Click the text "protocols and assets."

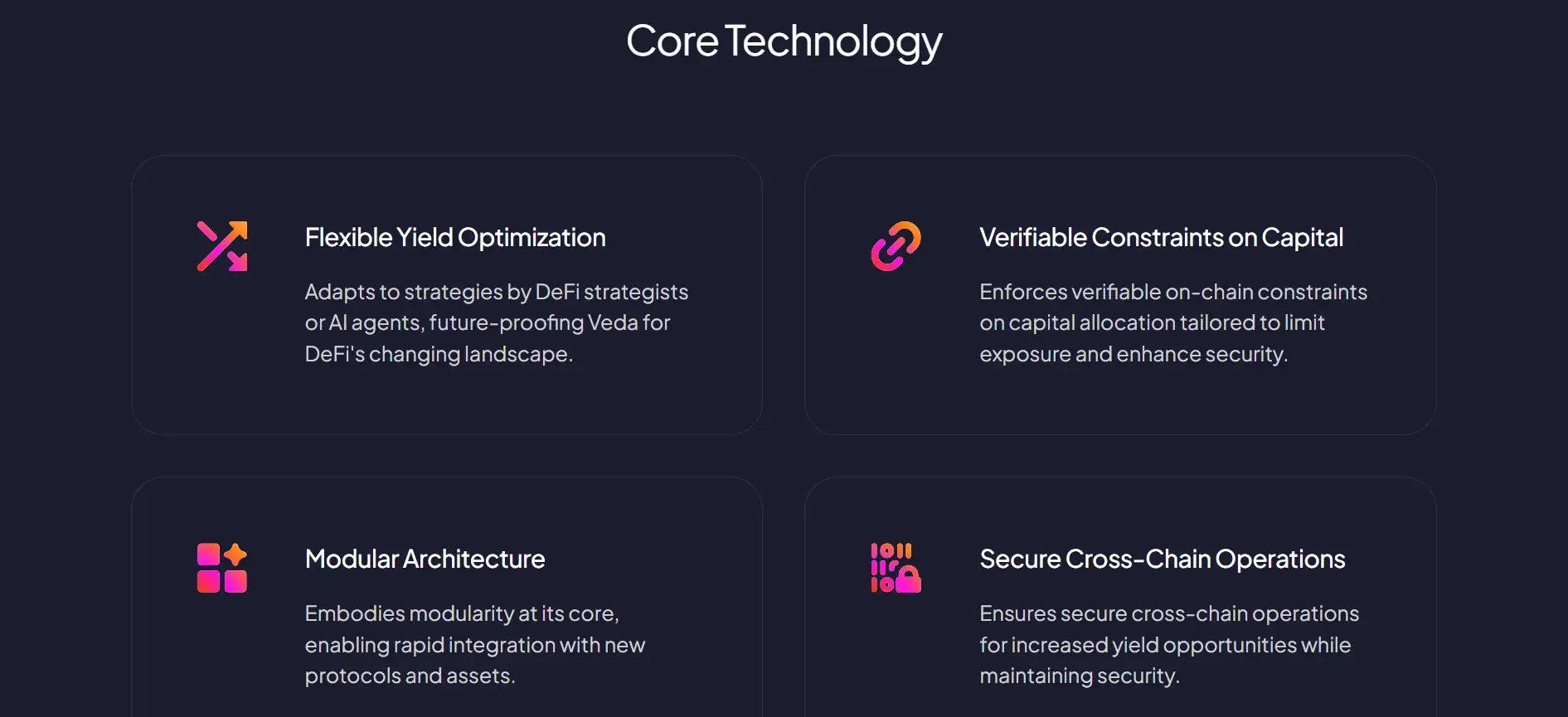coord(410,676)
